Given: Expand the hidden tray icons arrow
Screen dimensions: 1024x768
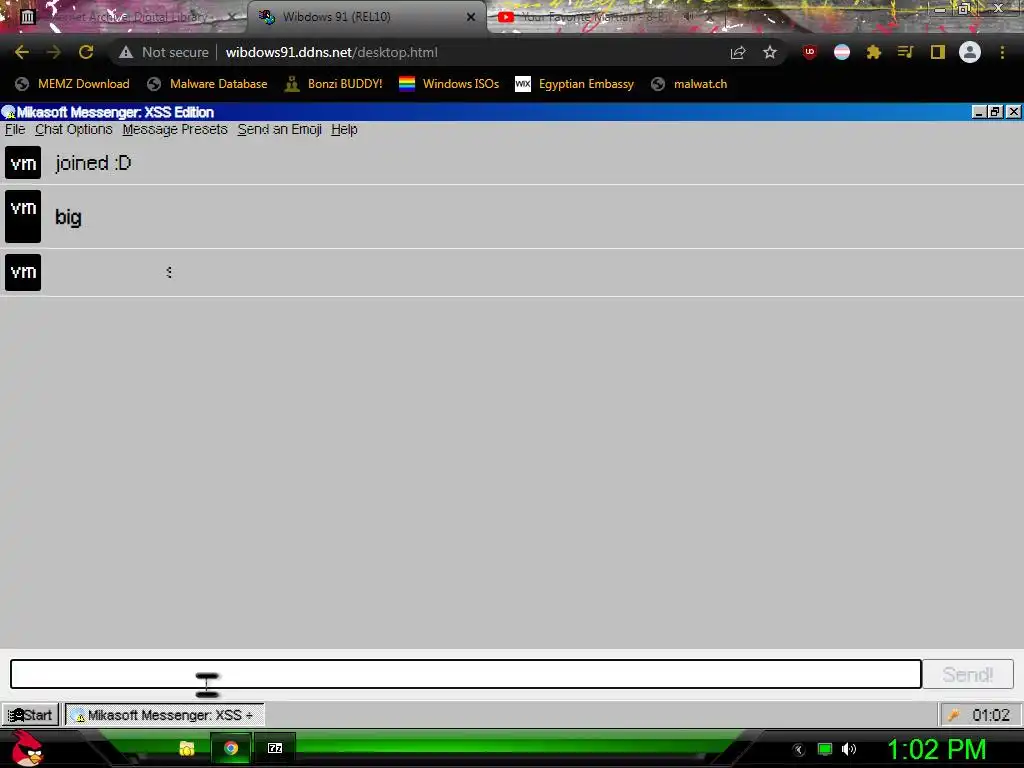Looking at the screenshot, I should click(799, 749).
